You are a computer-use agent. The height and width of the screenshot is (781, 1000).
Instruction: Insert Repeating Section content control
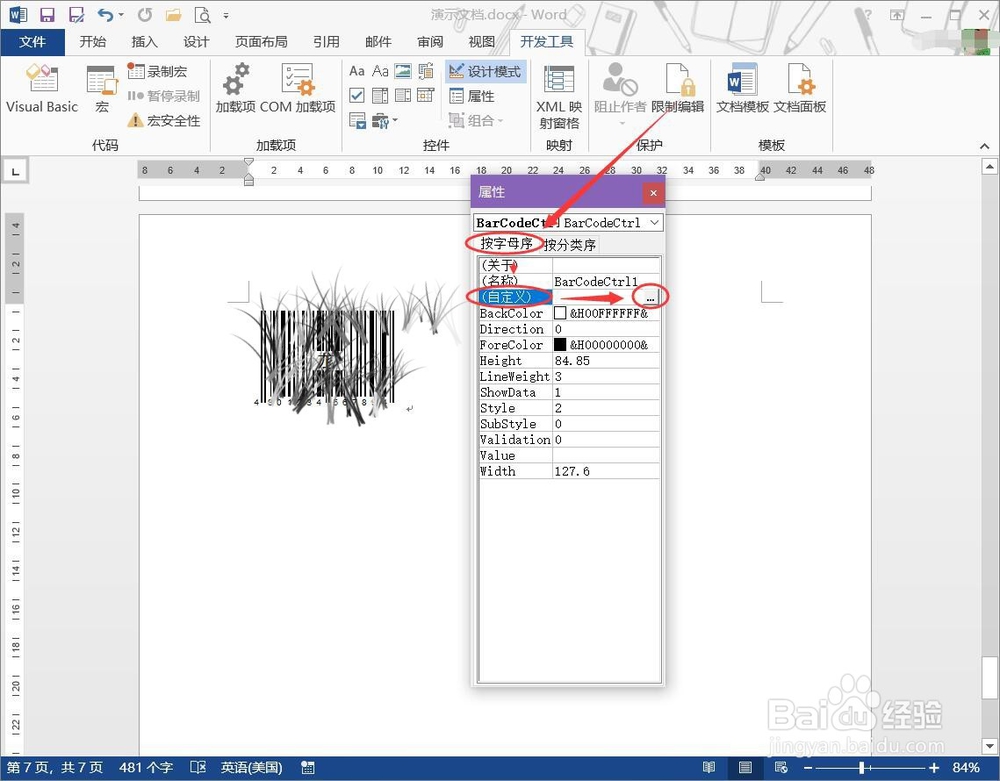[357, 120]
